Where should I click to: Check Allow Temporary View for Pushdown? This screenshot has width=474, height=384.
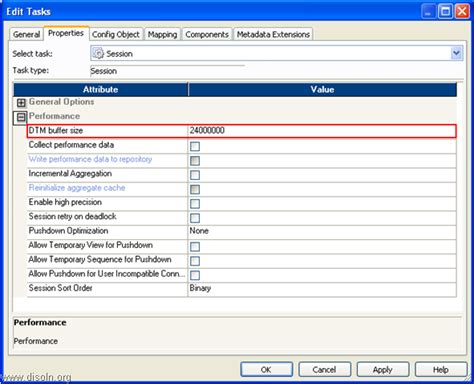point(195,247)
